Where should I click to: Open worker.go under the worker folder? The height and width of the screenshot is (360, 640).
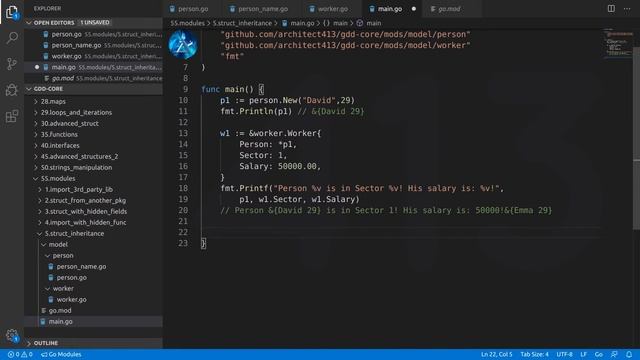point(93,300)
